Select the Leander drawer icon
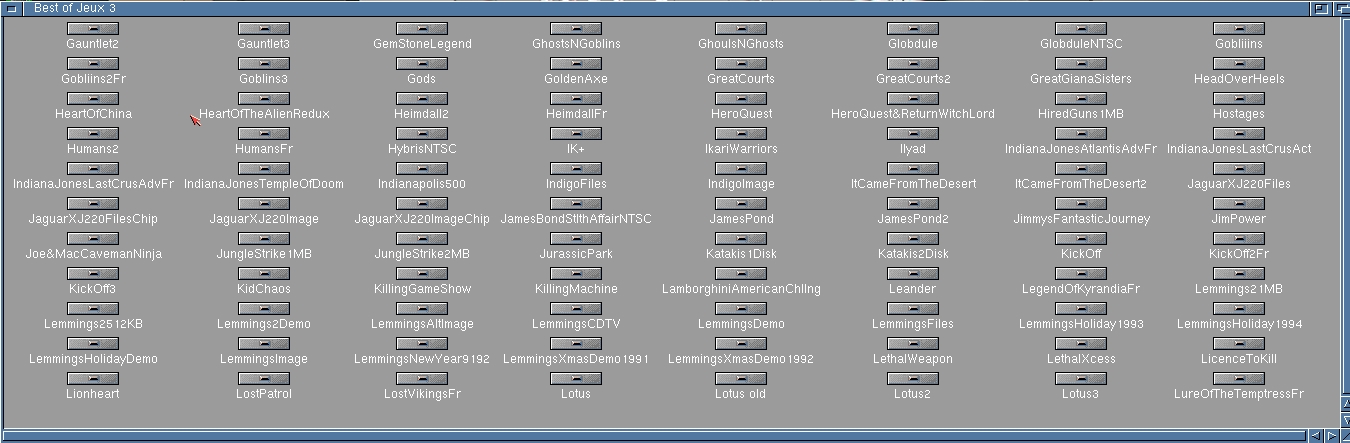Image resolution: width=1350 pixels, height=443 pixels. point(913,274)
